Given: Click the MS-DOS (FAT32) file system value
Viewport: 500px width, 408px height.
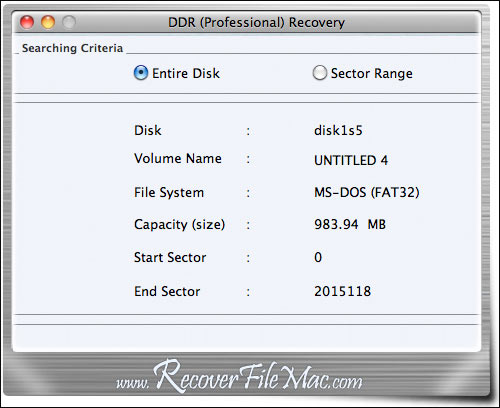Looking at the screenshot, I should coord(367,192).
